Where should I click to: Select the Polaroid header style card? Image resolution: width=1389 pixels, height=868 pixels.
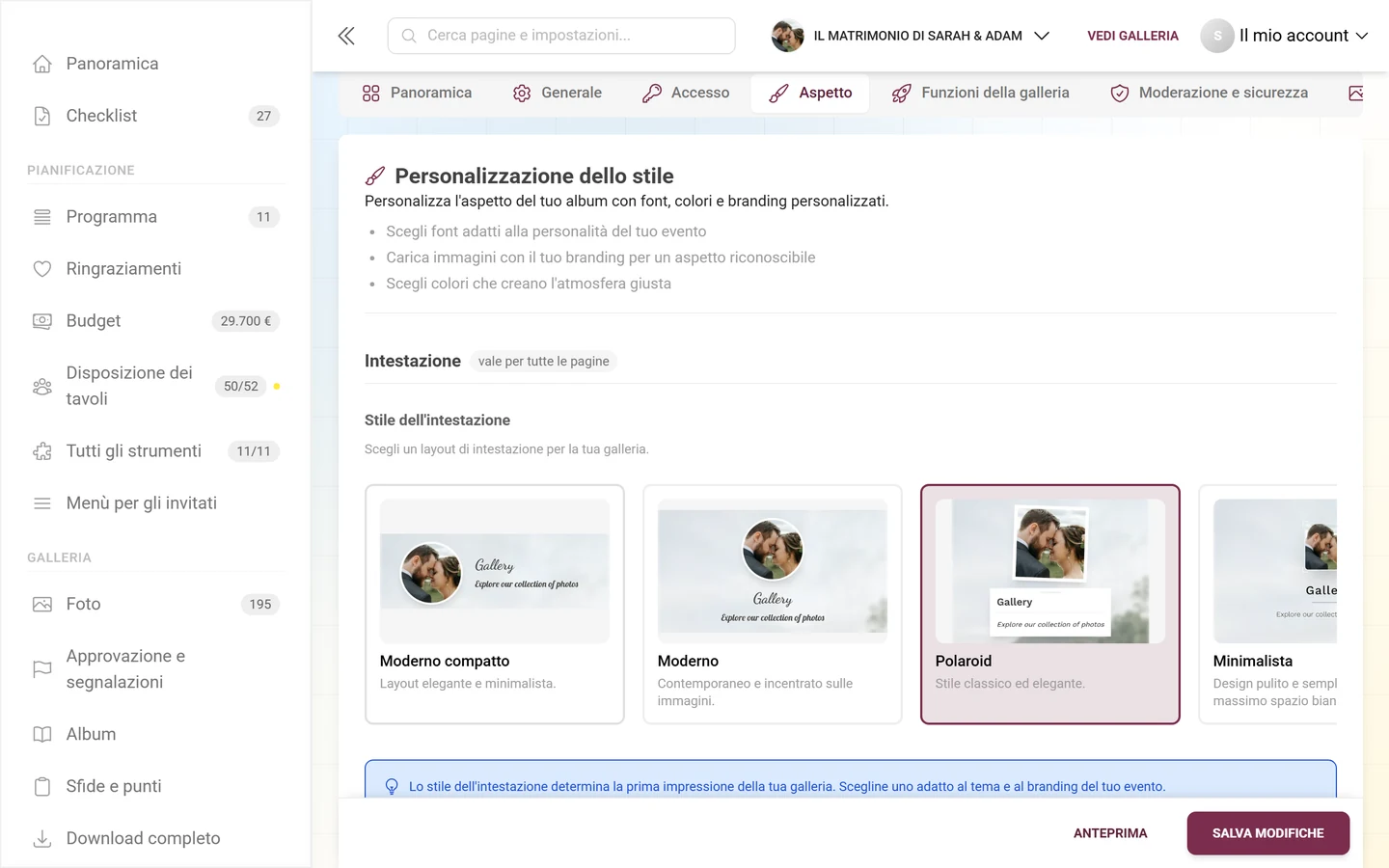pyautogui.click(x=1050, y=605)
